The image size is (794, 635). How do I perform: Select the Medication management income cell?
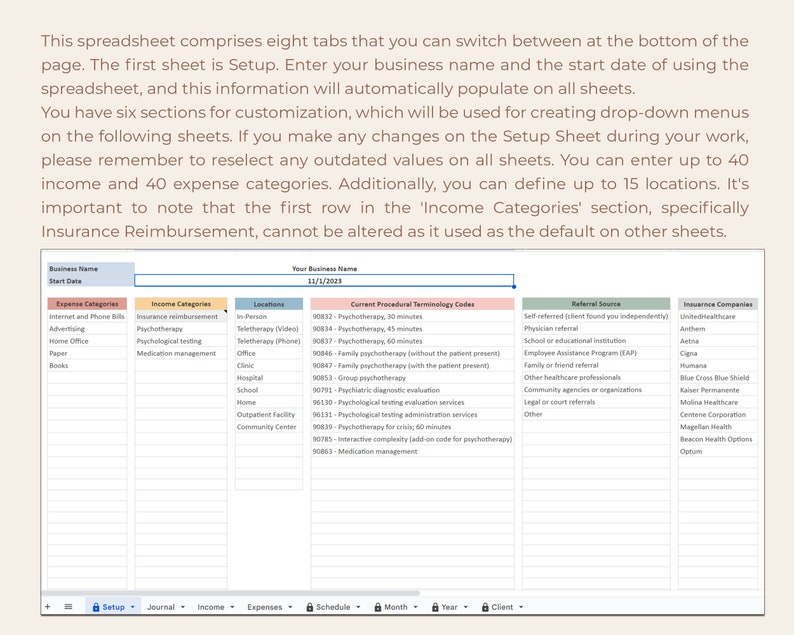181,353
